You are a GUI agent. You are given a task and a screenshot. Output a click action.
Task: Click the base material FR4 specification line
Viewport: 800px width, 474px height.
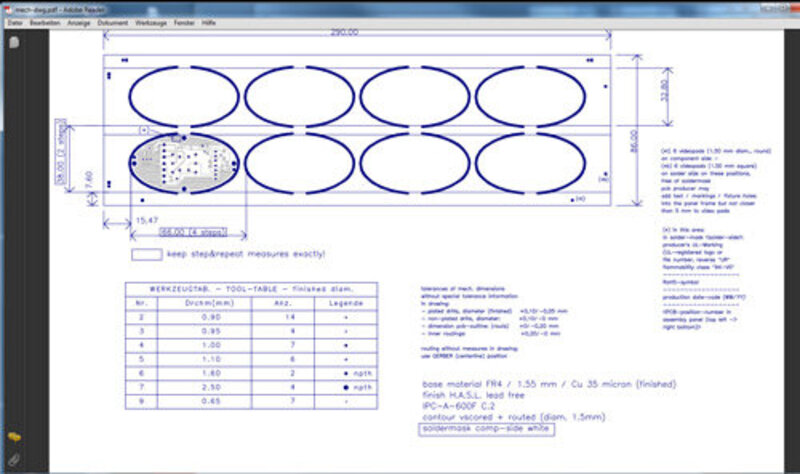pos(549,384)
